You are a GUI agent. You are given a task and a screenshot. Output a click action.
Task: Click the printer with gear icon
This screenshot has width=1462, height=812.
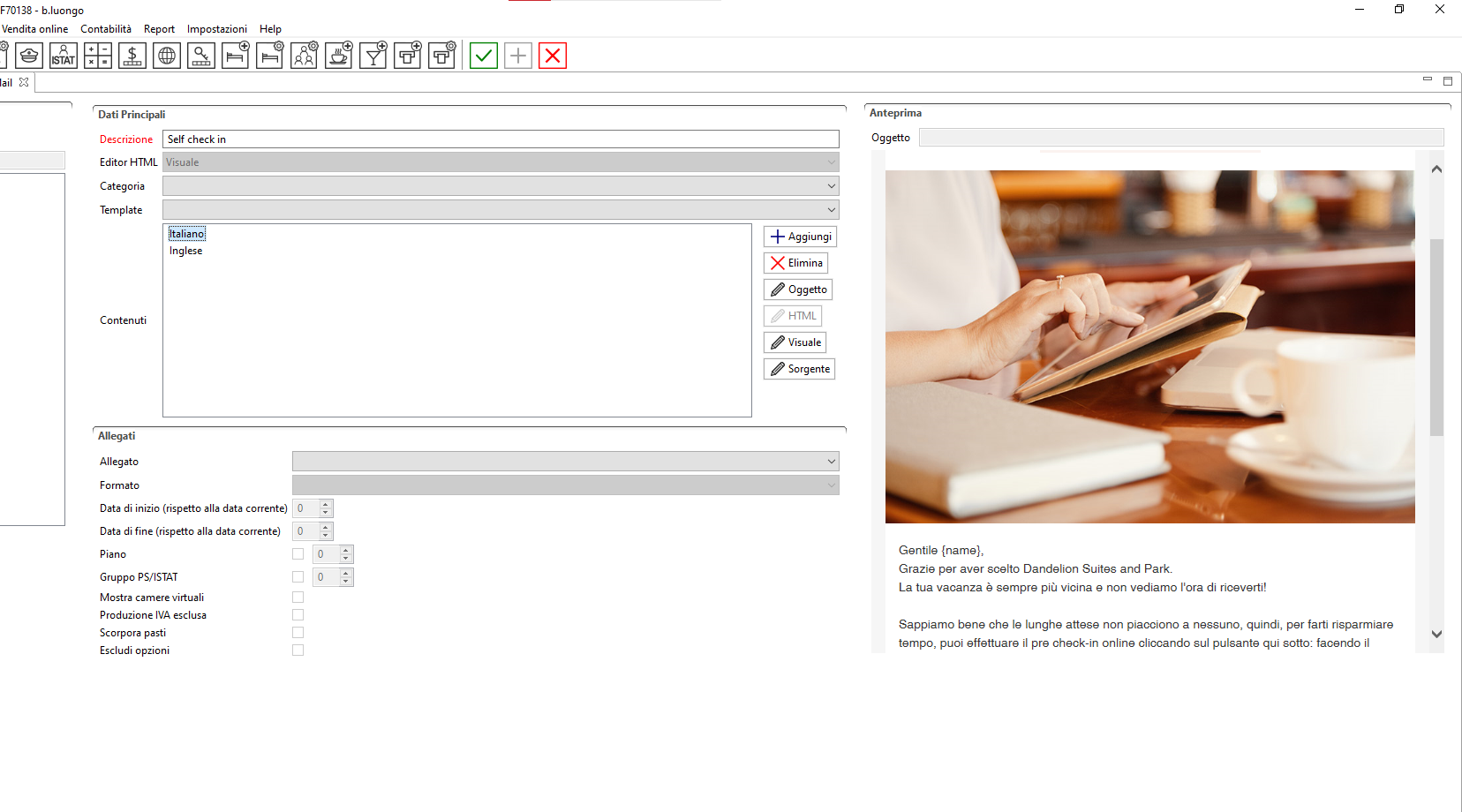click(x=442, y=56)
